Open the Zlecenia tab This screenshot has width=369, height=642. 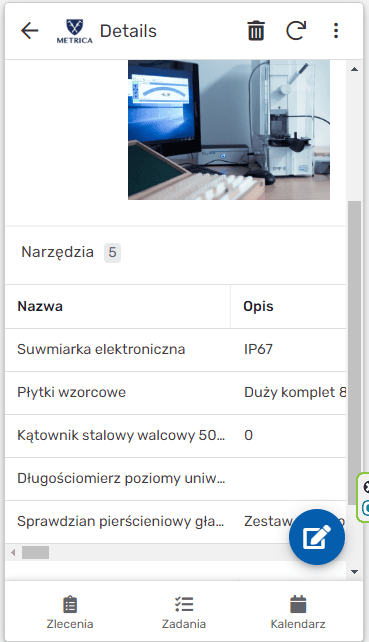click(x=70, y=613)
